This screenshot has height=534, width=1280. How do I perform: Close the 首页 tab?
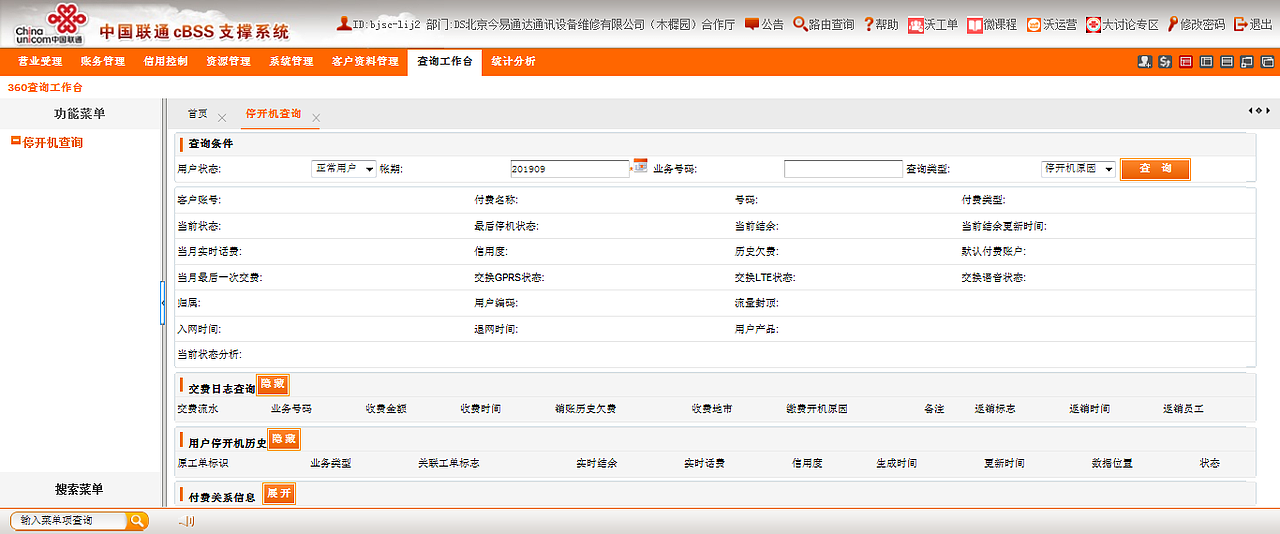(222, 118)
